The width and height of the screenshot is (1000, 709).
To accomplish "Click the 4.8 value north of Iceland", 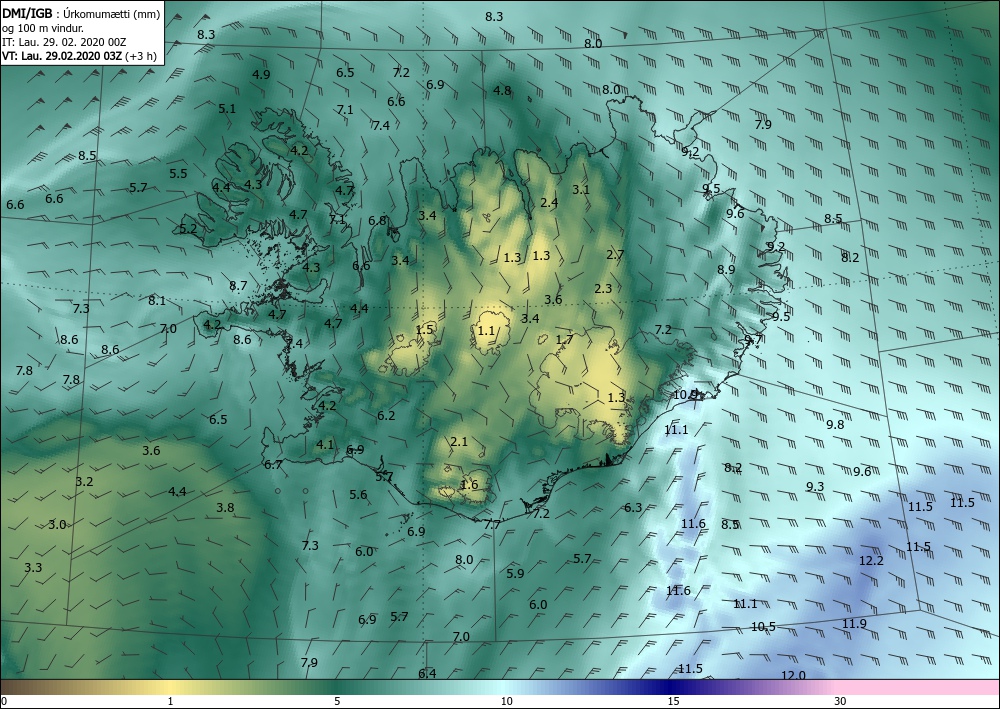I will tap(502, 91).
